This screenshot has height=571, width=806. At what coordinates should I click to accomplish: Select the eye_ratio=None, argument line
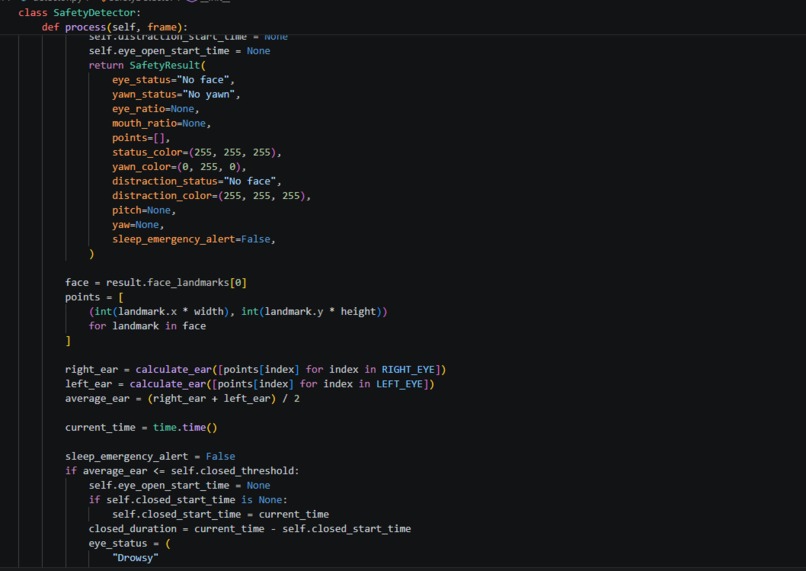coord(155,108)
